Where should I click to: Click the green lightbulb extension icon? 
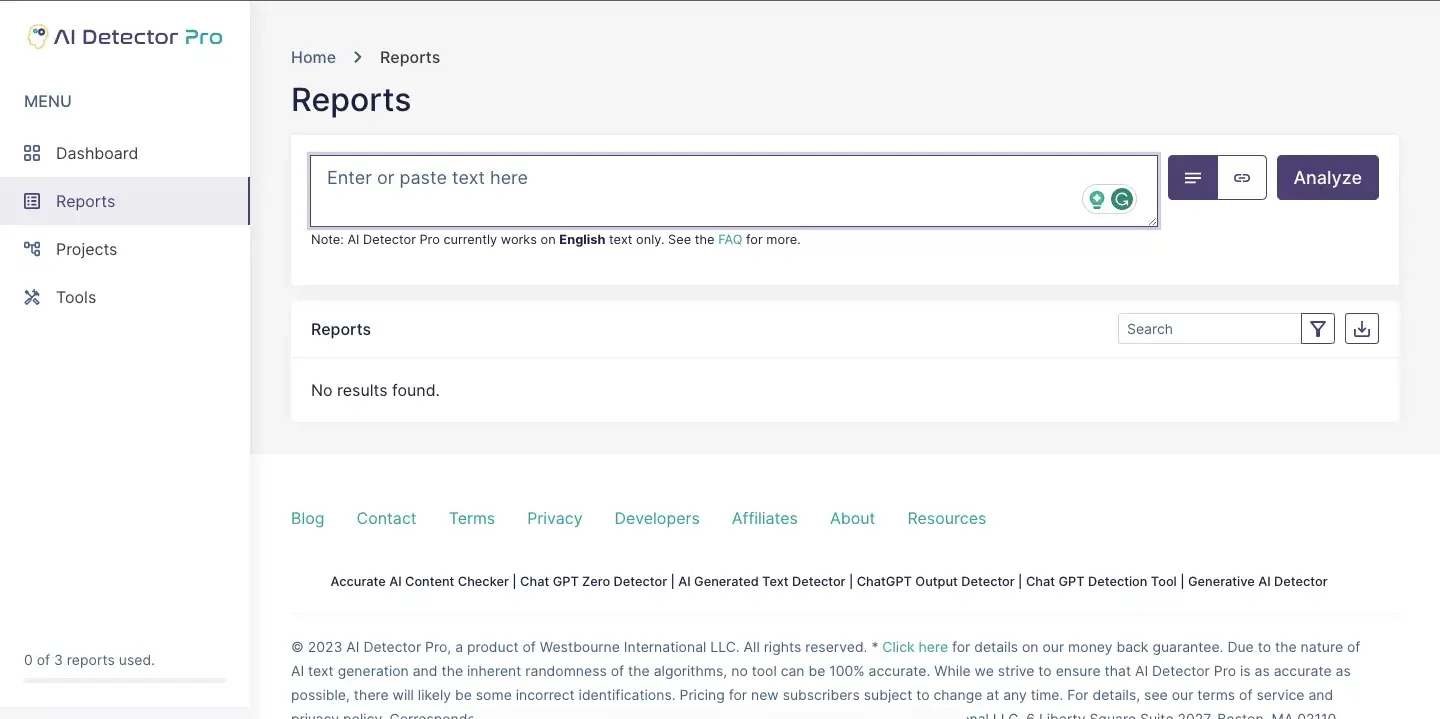(x=1097, y=200)
